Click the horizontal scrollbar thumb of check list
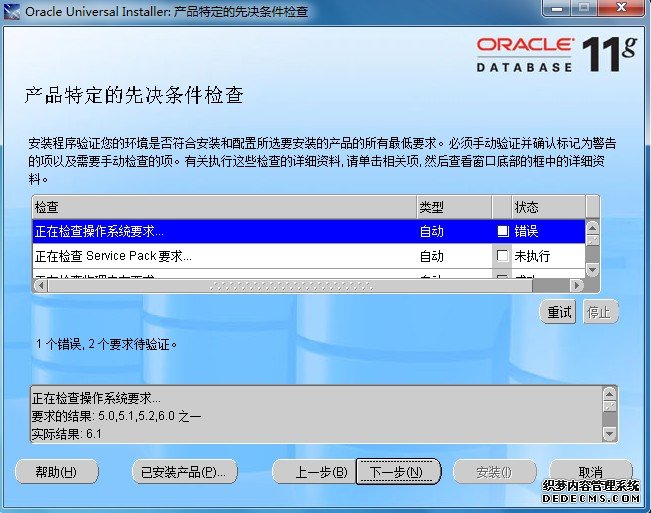Image resolution: width=651 pixels, height=513 pixels. point(290,286)
